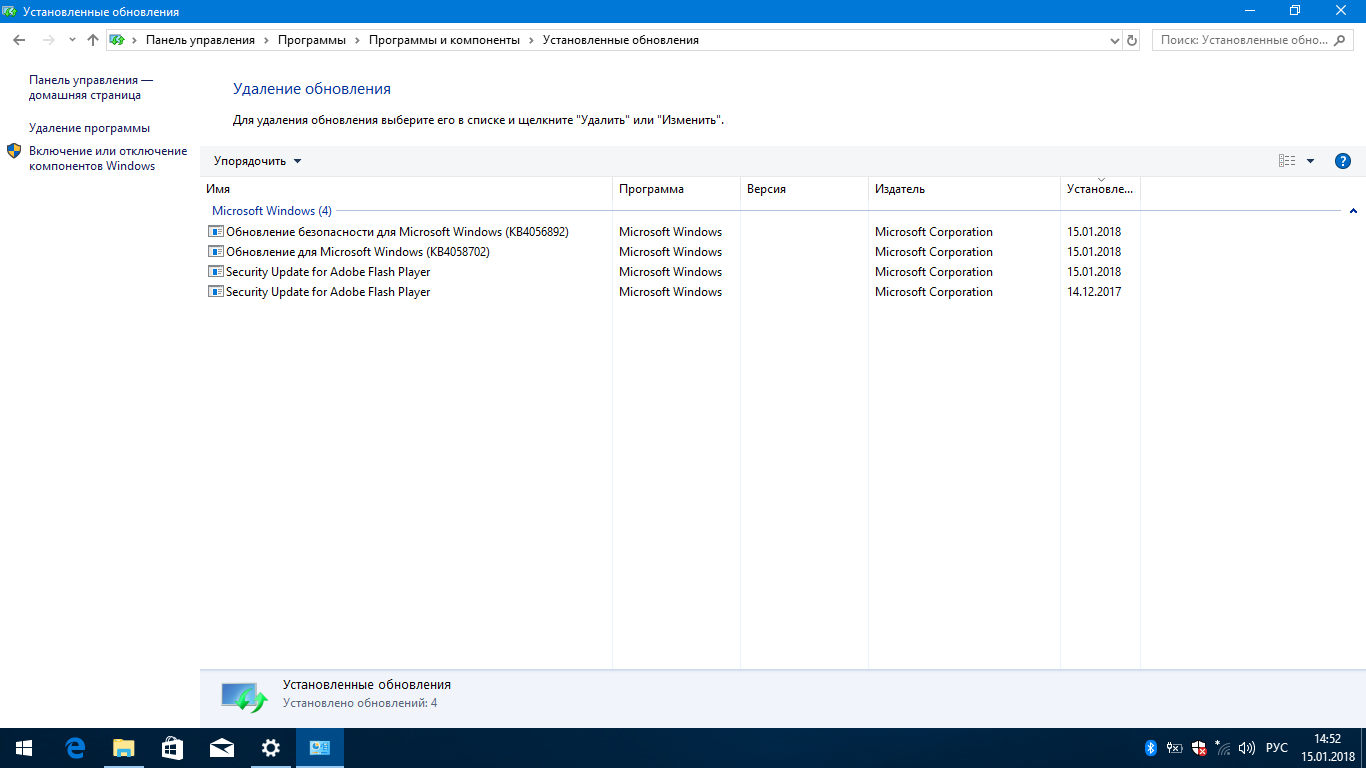The image size is (1366, 768).
Task: Click shield icon beside 'Включение или отключение'
Action: click(x=14, y=151)
